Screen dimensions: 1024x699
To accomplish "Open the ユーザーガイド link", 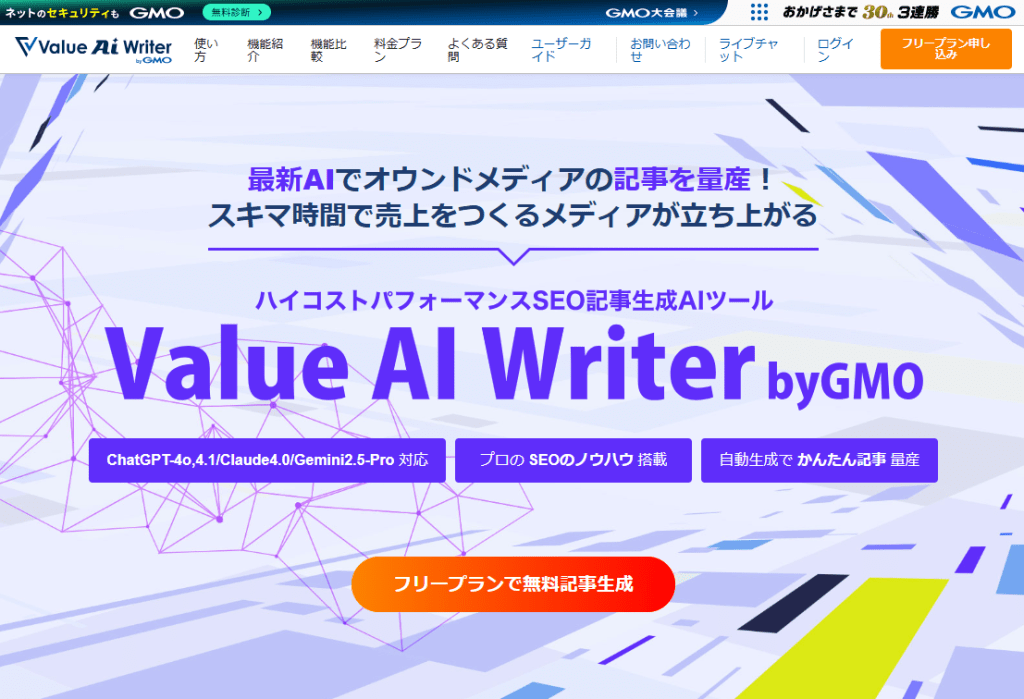I will click(561, 50).
